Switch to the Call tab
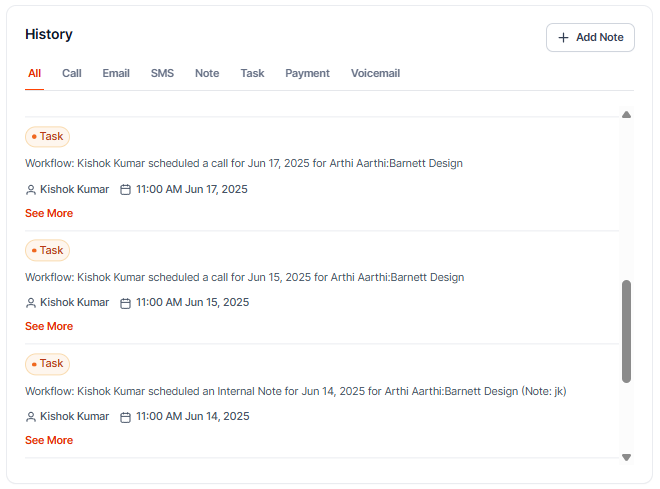The image size is (660, 489). [72, 73]
